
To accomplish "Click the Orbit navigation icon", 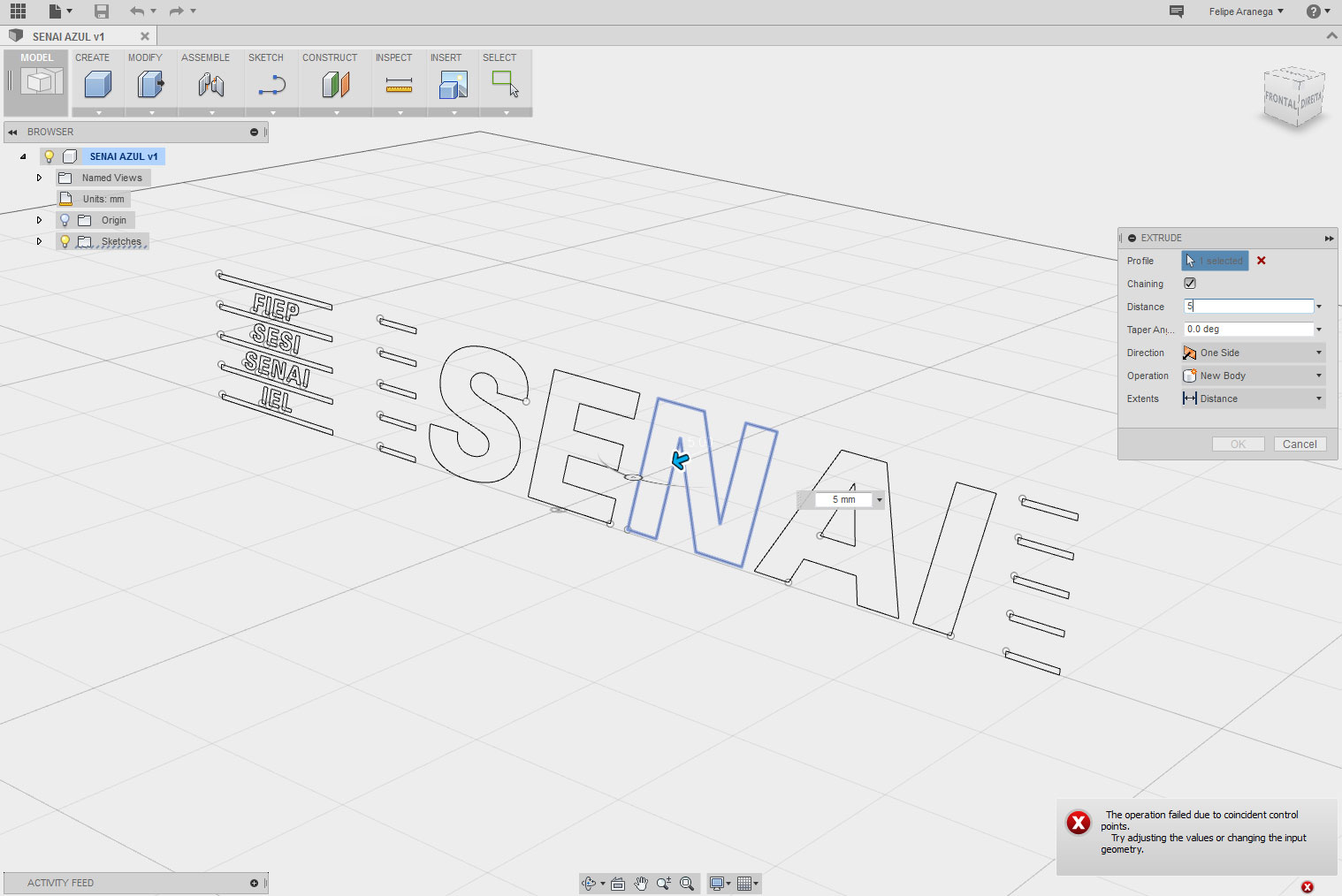I will pos(589,884).
